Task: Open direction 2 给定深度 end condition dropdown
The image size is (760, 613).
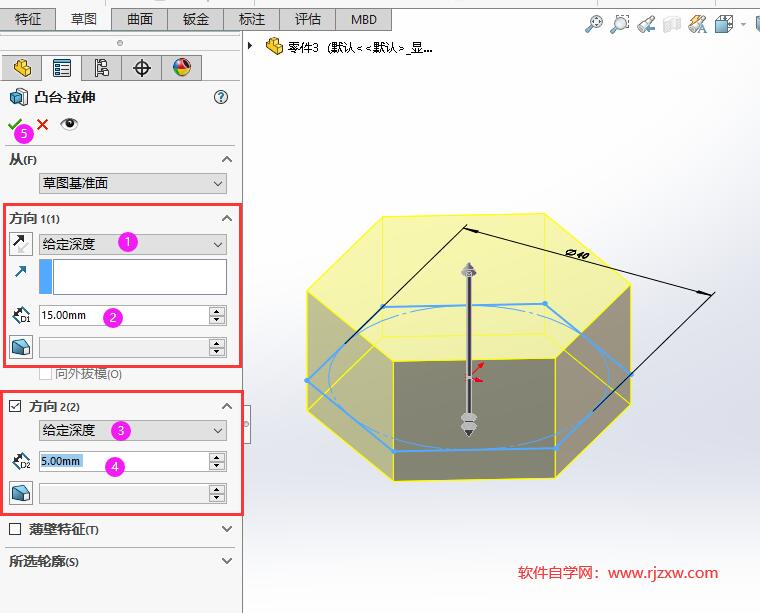Action: 133,430
